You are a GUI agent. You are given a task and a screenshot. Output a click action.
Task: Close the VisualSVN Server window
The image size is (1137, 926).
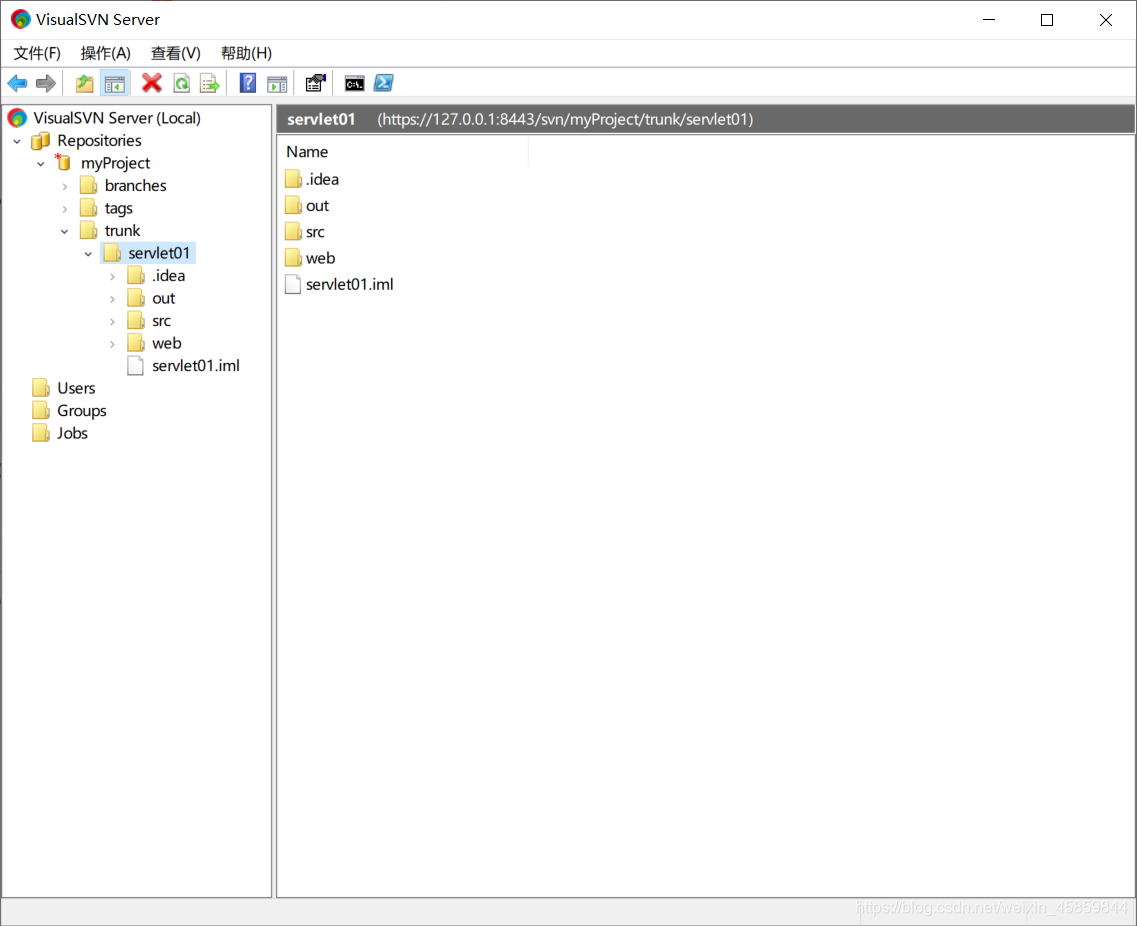click(x=1106, y=20)
